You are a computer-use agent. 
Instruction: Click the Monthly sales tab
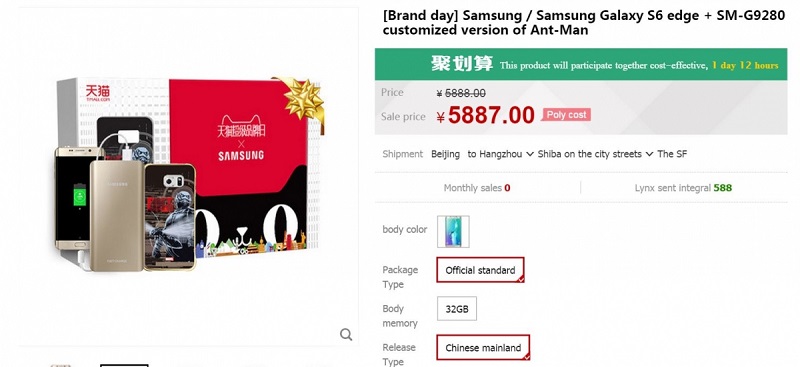pyautogui.click(x=477, y=188)
